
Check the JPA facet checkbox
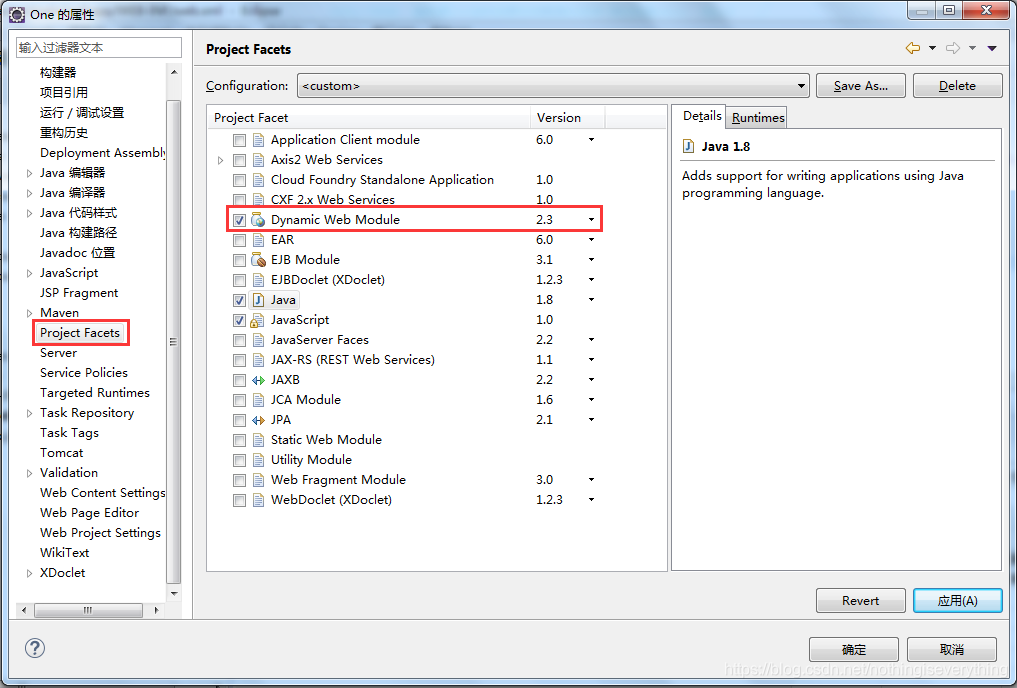click(x=239, y=420)
